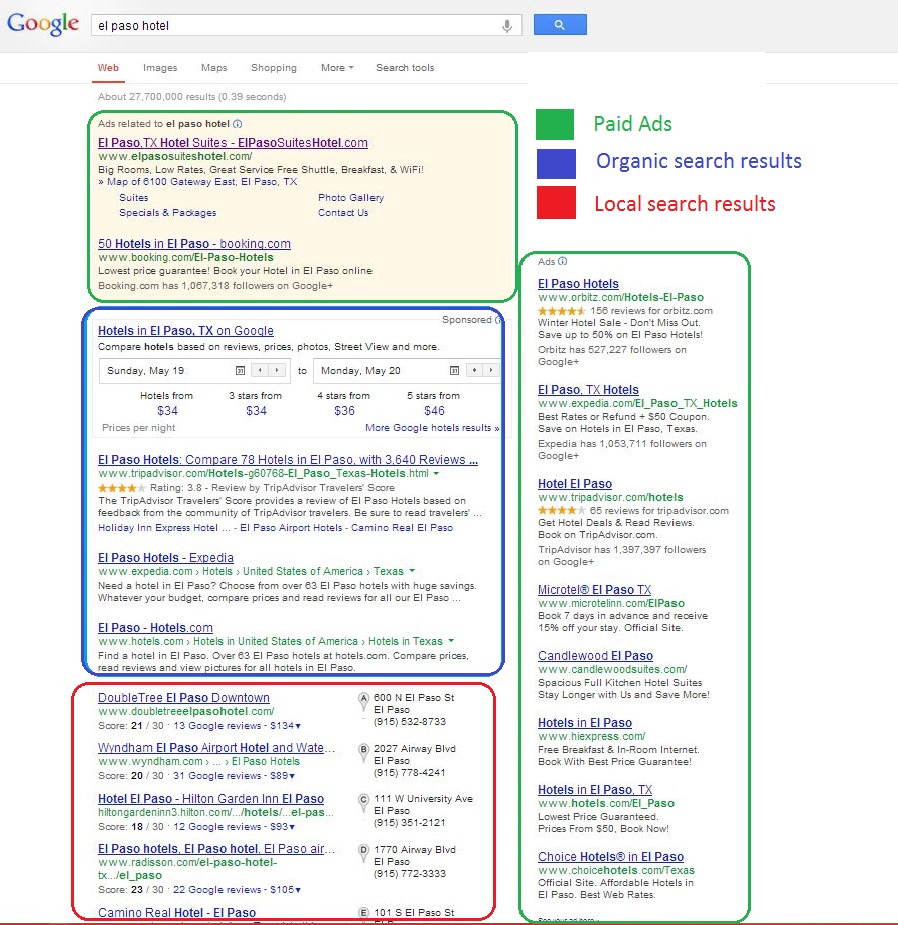This screenshot has height=925, width=898.
Task: Open the 'El Paso Airport Hotels' sub-link
Action: (291, 528)
